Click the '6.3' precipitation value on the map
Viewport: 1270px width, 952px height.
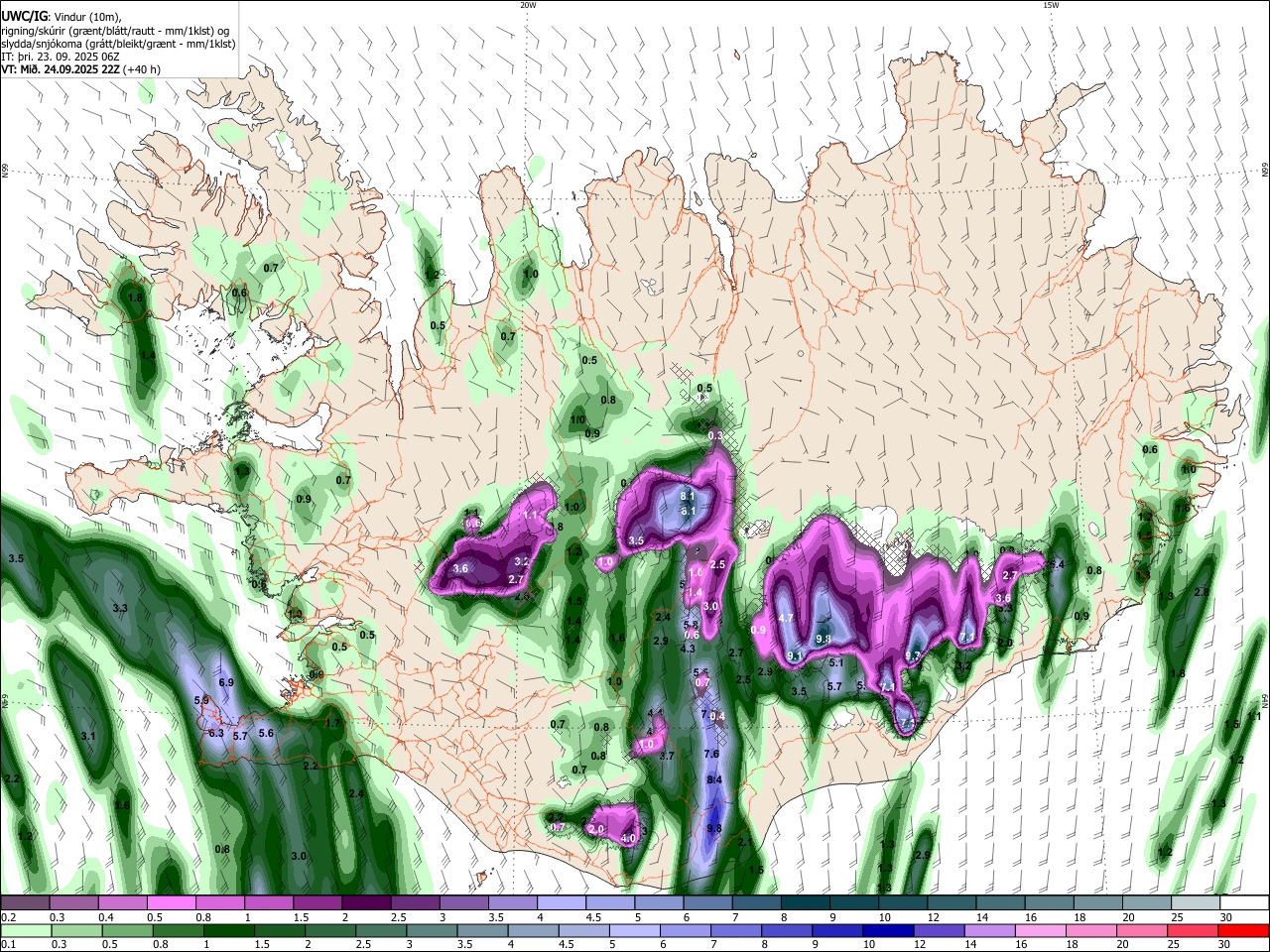(x=215, y=733)
